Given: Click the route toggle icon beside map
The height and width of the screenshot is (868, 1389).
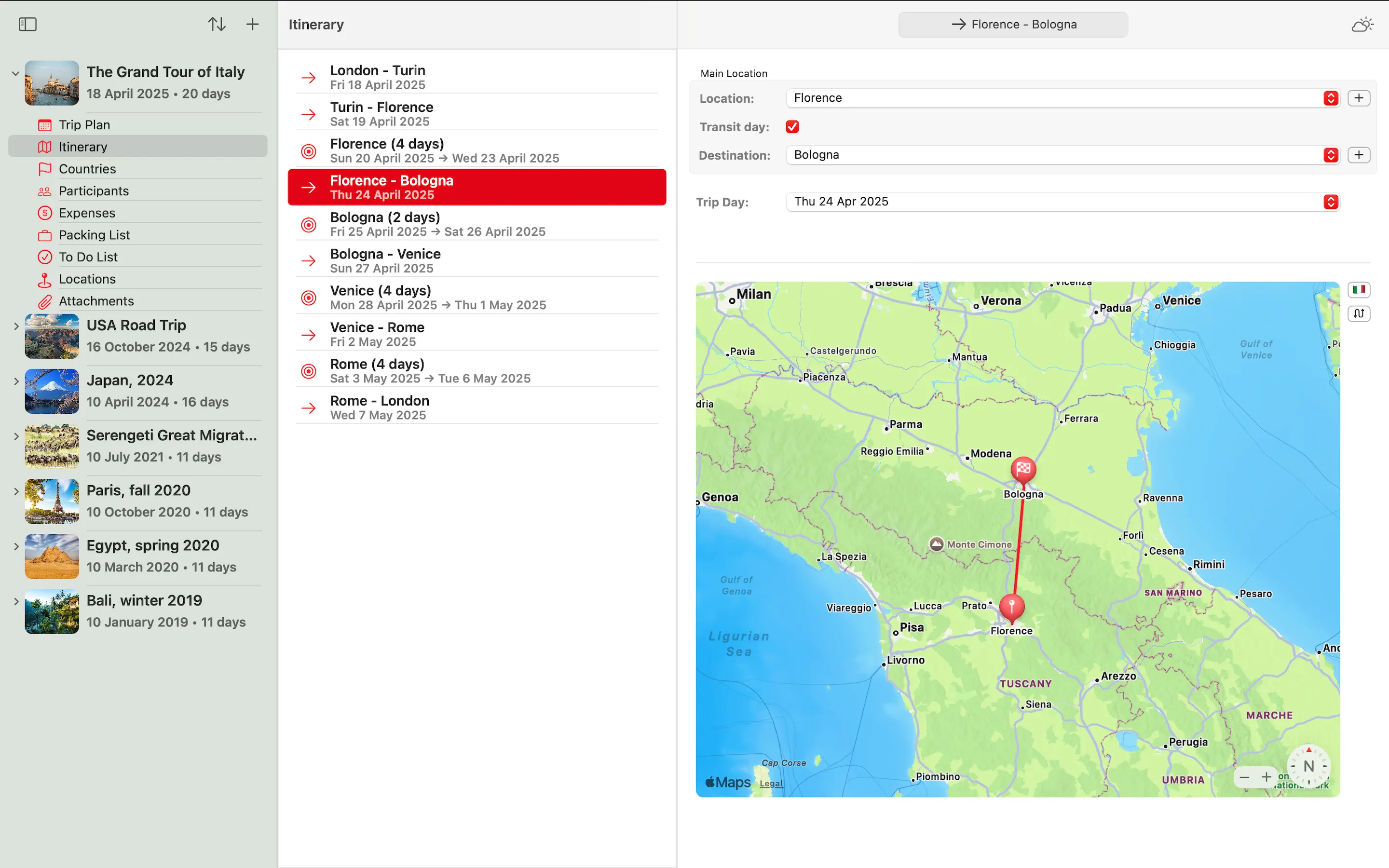Looking at the screenshot, I should tap(1359, 313).
